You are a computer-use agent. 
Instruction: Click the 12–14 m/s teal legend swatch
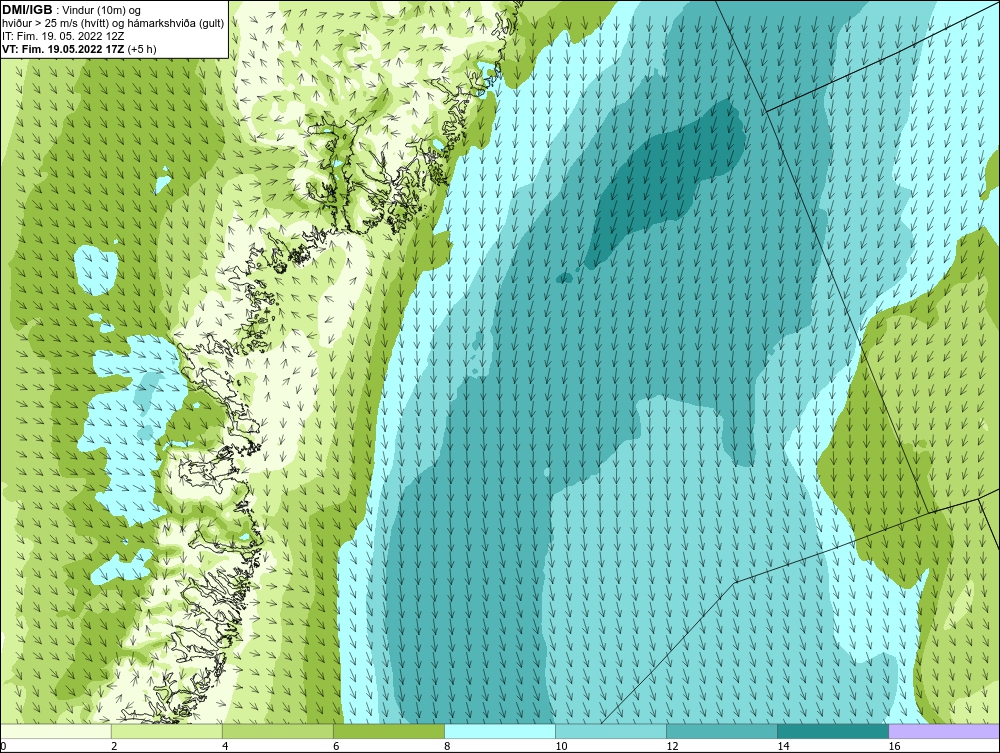pyautogui.click(x=722, y=731)
